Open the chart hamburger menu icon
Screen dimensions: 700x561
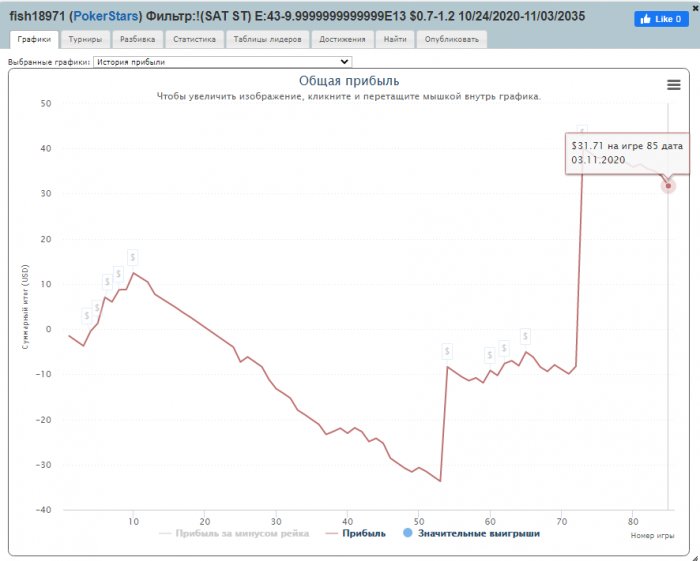tap(674, 85)
